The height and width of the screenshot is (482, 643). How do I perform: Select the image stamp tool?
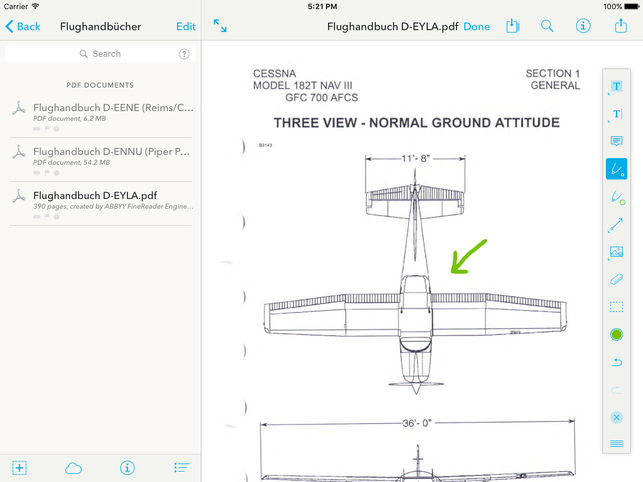616,252
